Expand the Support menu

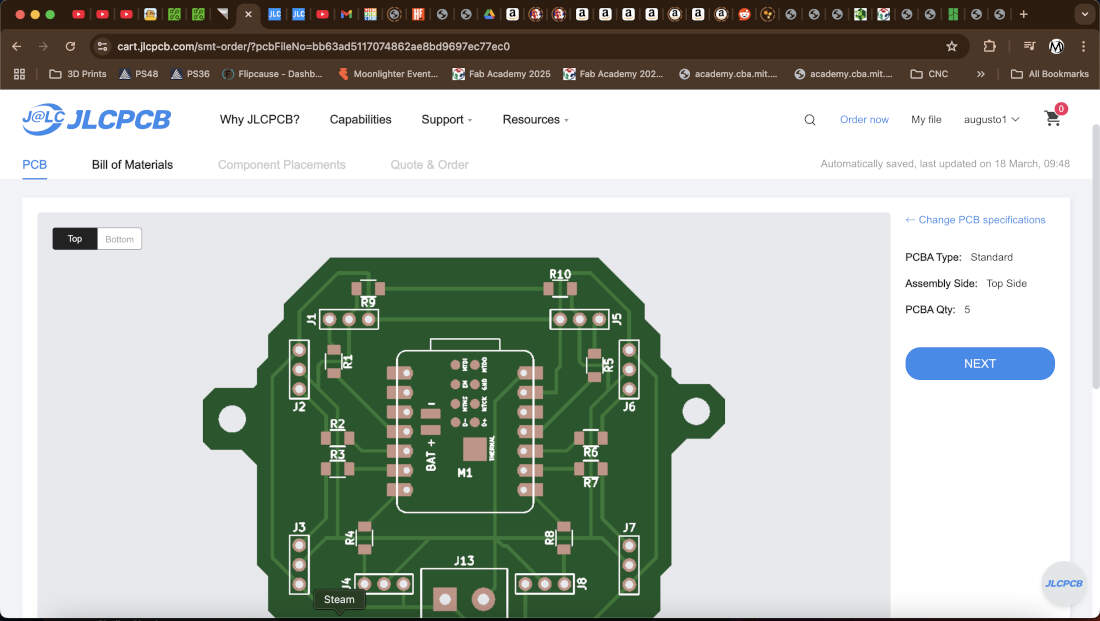447,119
